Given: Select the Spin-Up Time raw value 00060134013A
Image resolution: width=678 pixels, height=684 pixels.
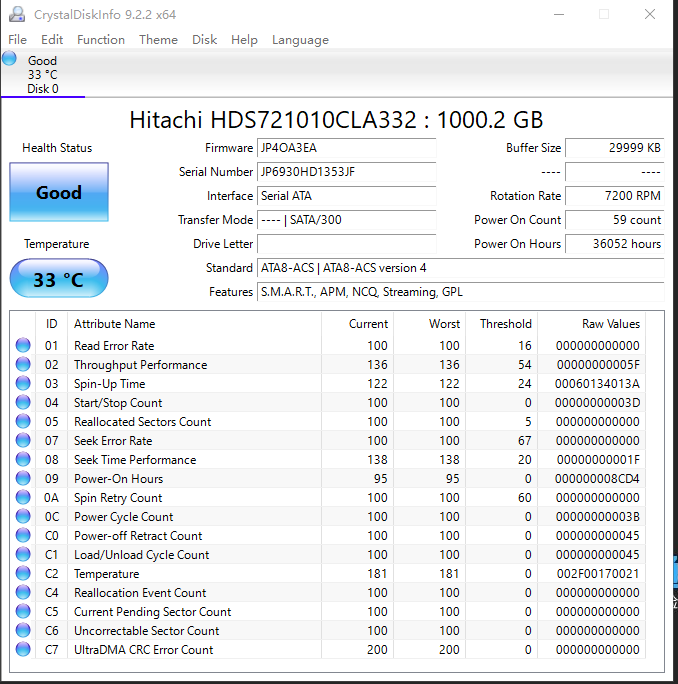Looking at the screenshot, I should point(597,383).
